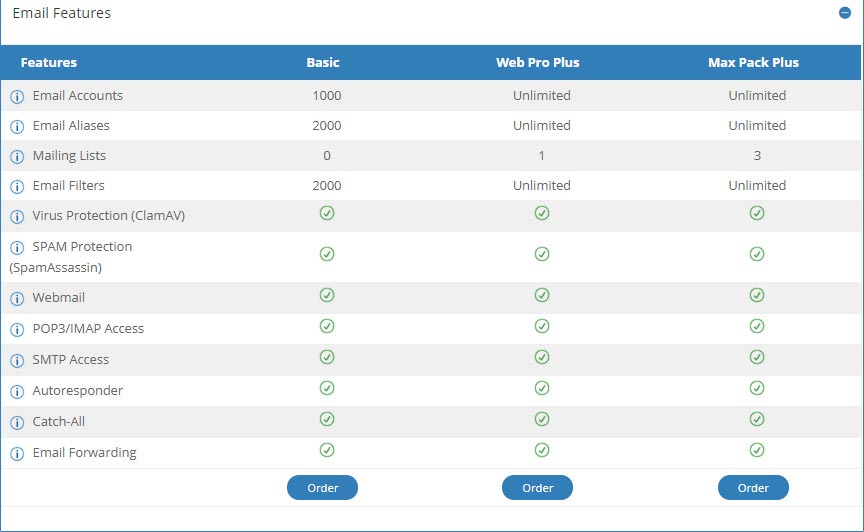This screenshot has width=864, height=532.
Task: Click info icon for Virus Protection (ClamAV)
Action: 17,217
